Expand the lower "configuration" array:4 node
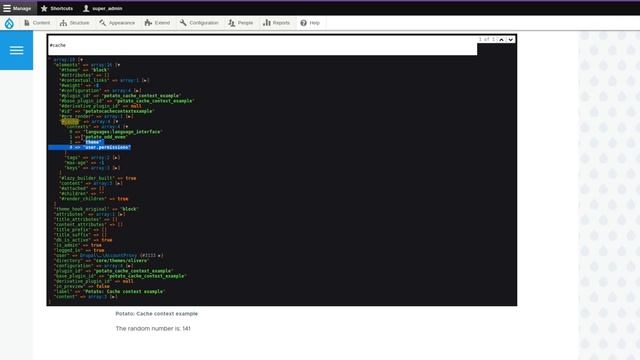The width and height of the screenshot is (640, 360). pos(130,266)
